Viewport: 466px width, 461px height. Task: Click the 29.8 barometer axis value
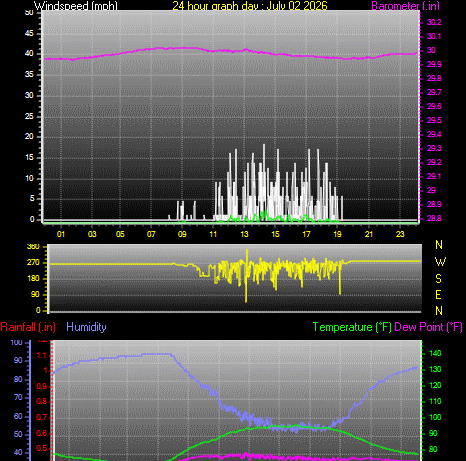[434, 78]
